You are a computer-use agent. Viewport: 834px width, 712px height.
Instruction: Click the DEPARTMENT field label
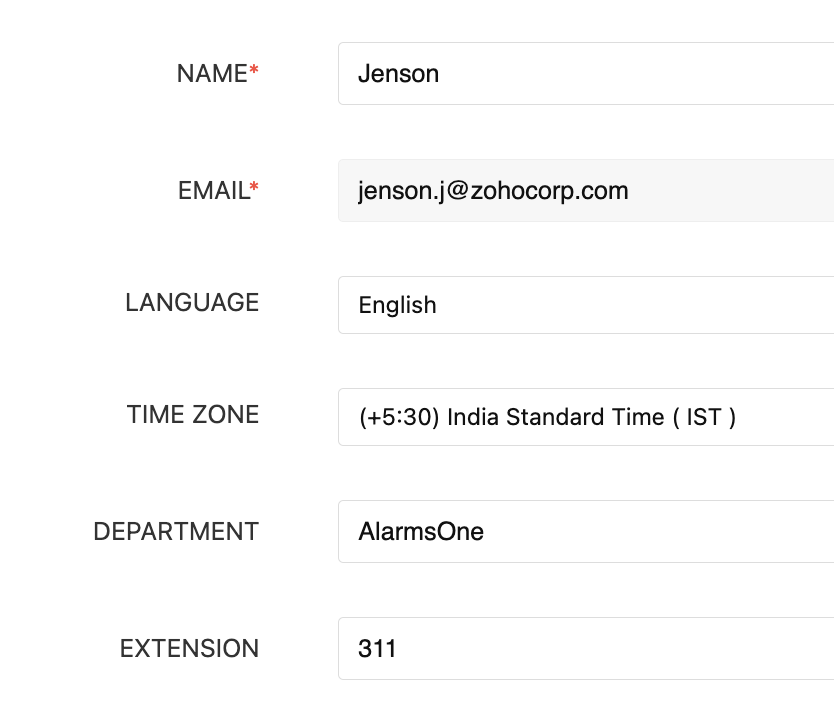(176, 531)
